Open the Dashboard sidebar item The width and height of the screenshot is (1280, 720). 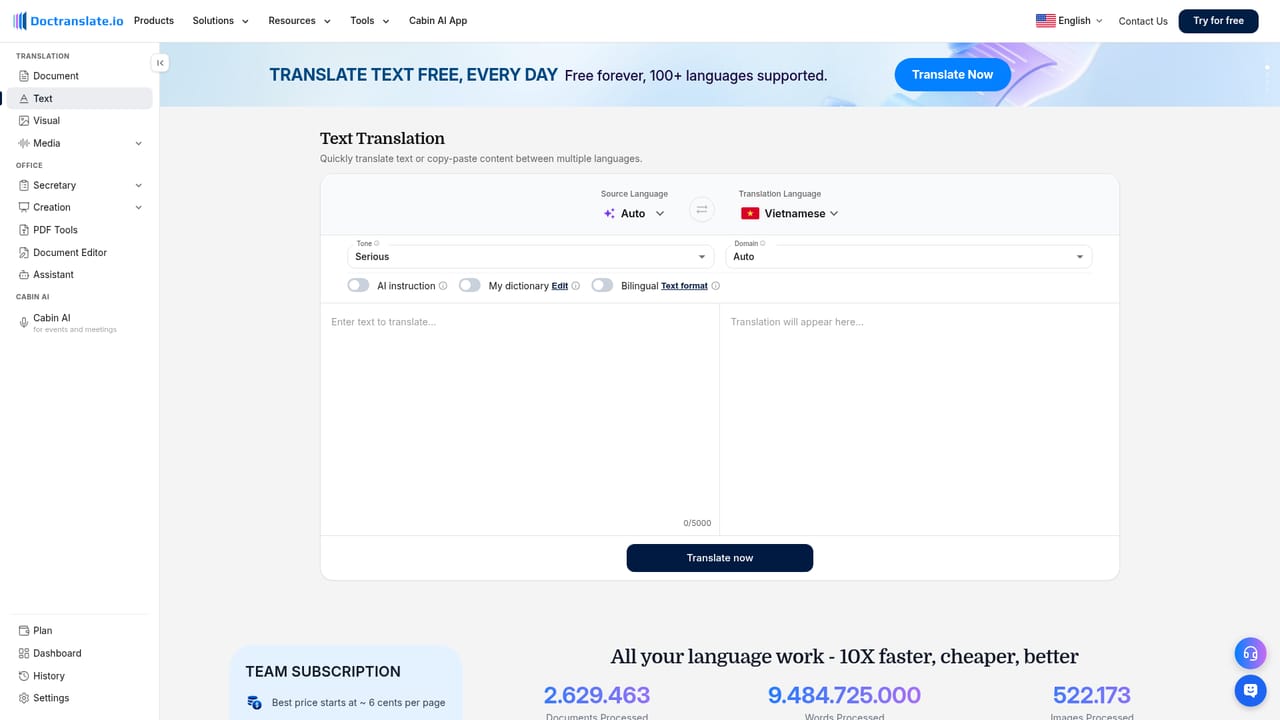point(80,653)
